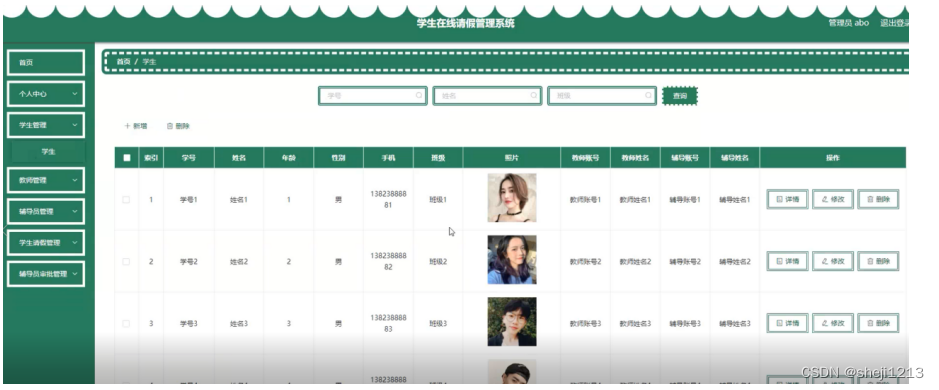Click the 学生在线请假管理系统 title
Image resolution: width=939 pixels, height=390 pixels.
coord(465,23)
